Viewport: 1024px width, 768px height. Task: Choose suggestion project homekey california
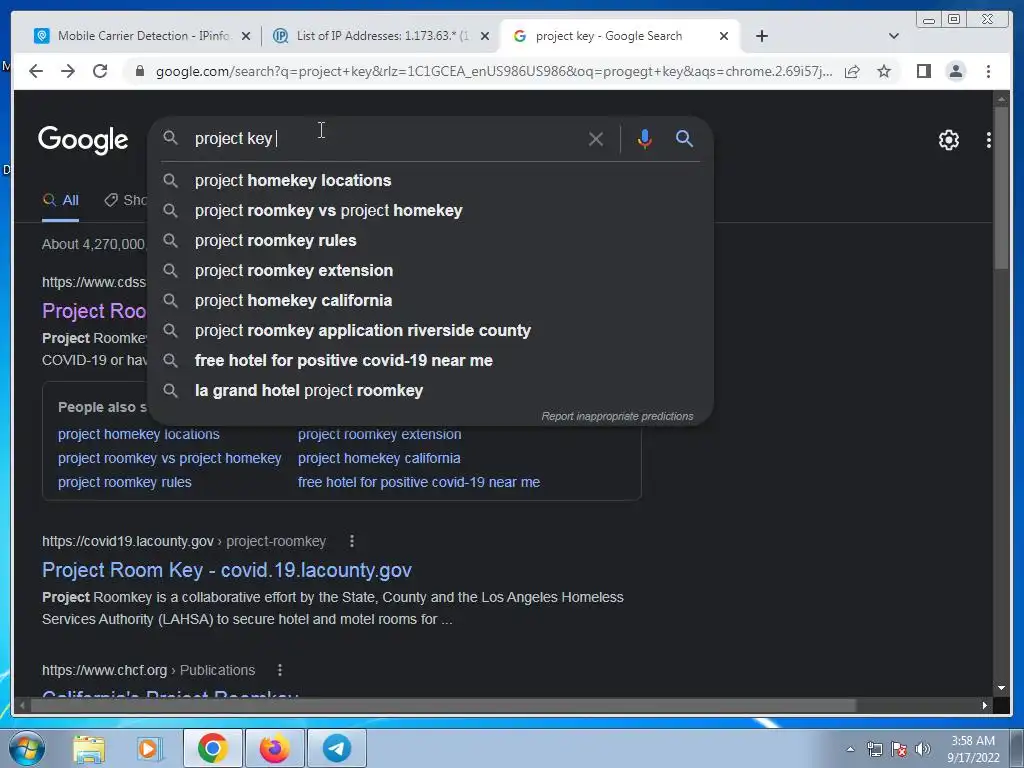coord(431,300)
